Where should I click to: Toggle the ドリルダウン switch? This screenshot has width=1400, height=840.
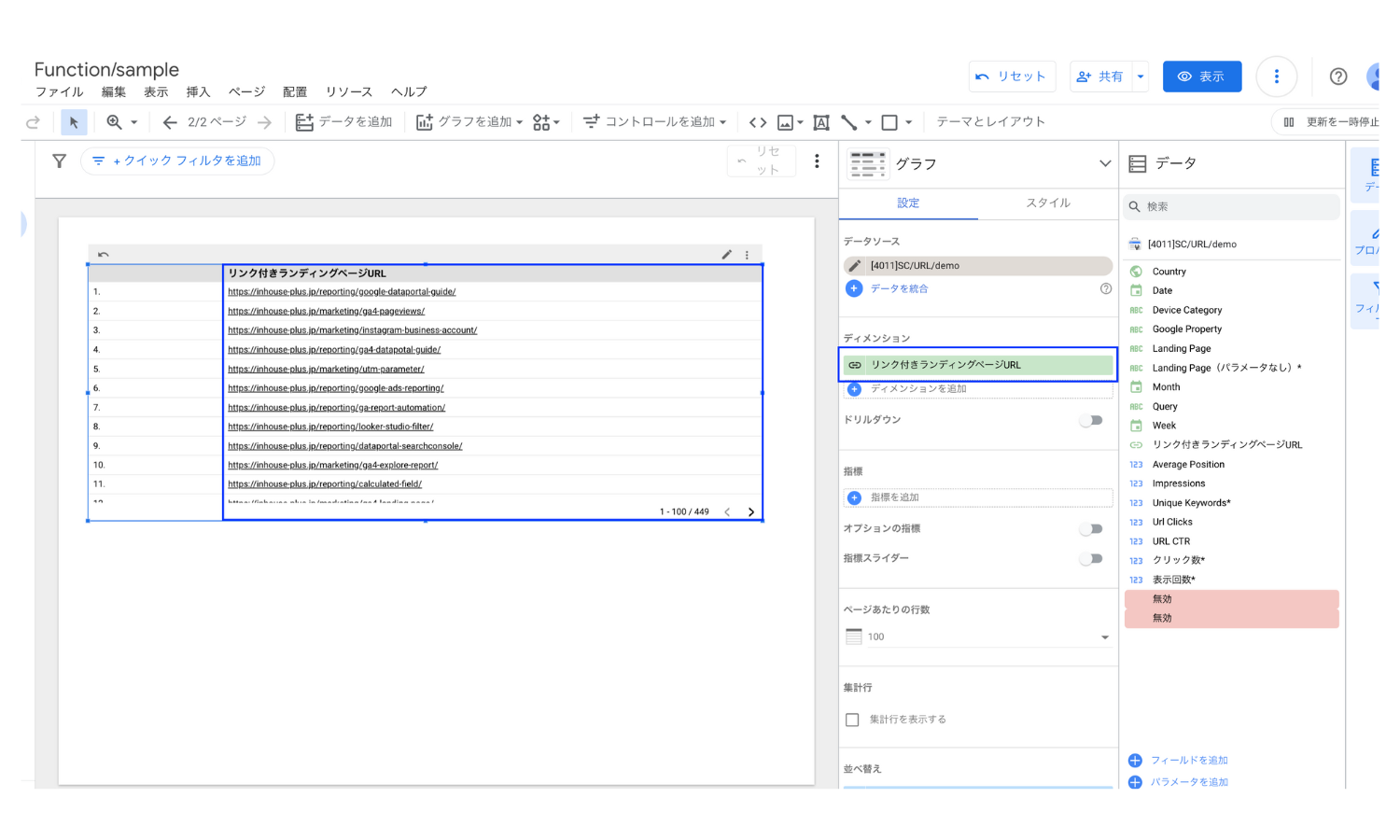(1091, 421)
